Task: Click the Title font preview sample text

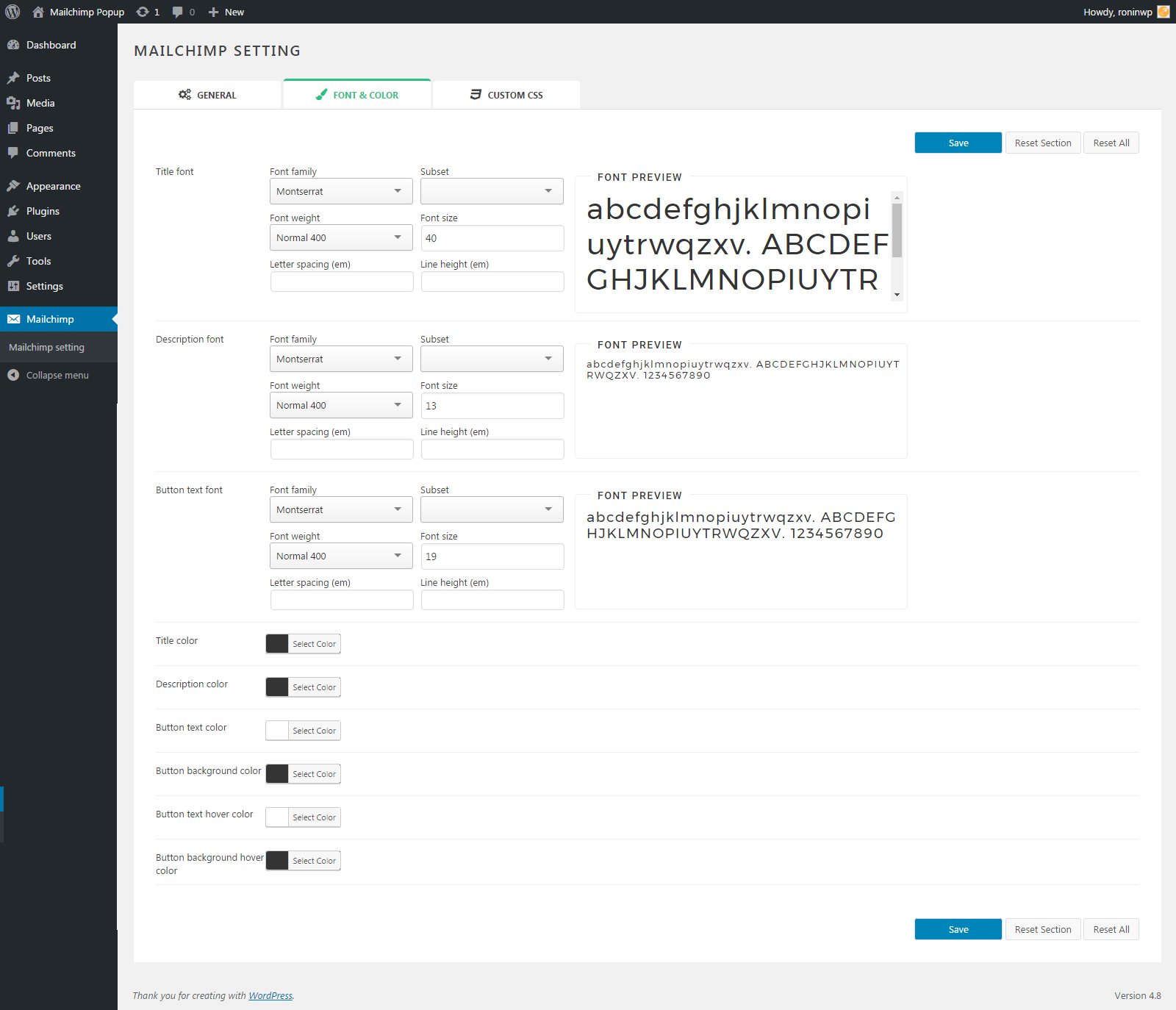Action: tap(738, 245)
